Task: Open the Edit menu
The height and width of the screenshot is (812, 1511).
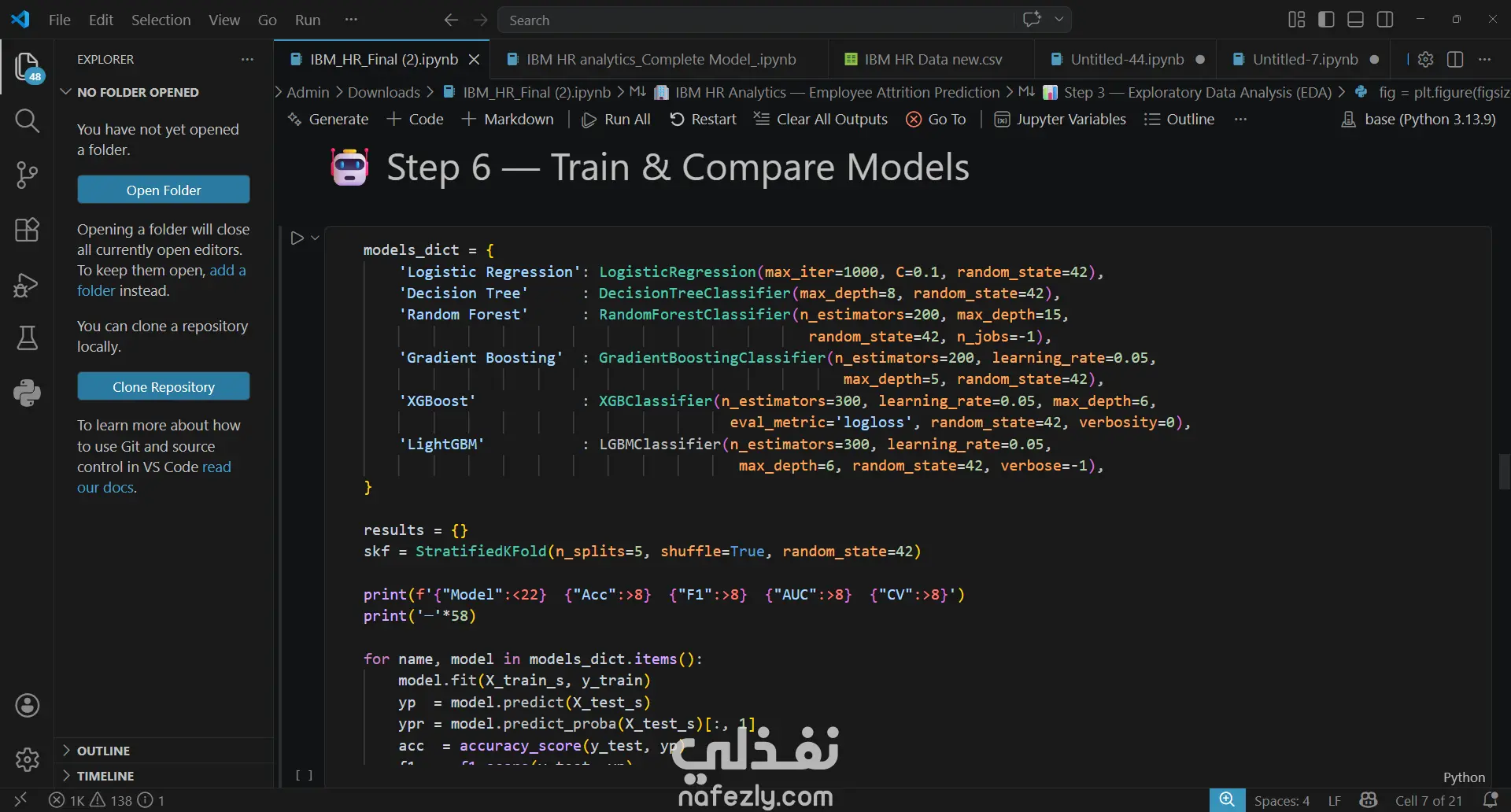Action: [x=101, y=20]
